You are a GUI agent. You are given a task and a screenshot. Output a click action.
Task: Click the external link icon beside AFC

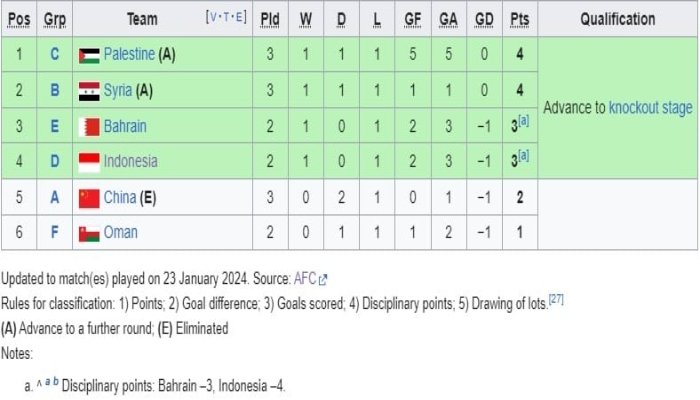(323, 280)
